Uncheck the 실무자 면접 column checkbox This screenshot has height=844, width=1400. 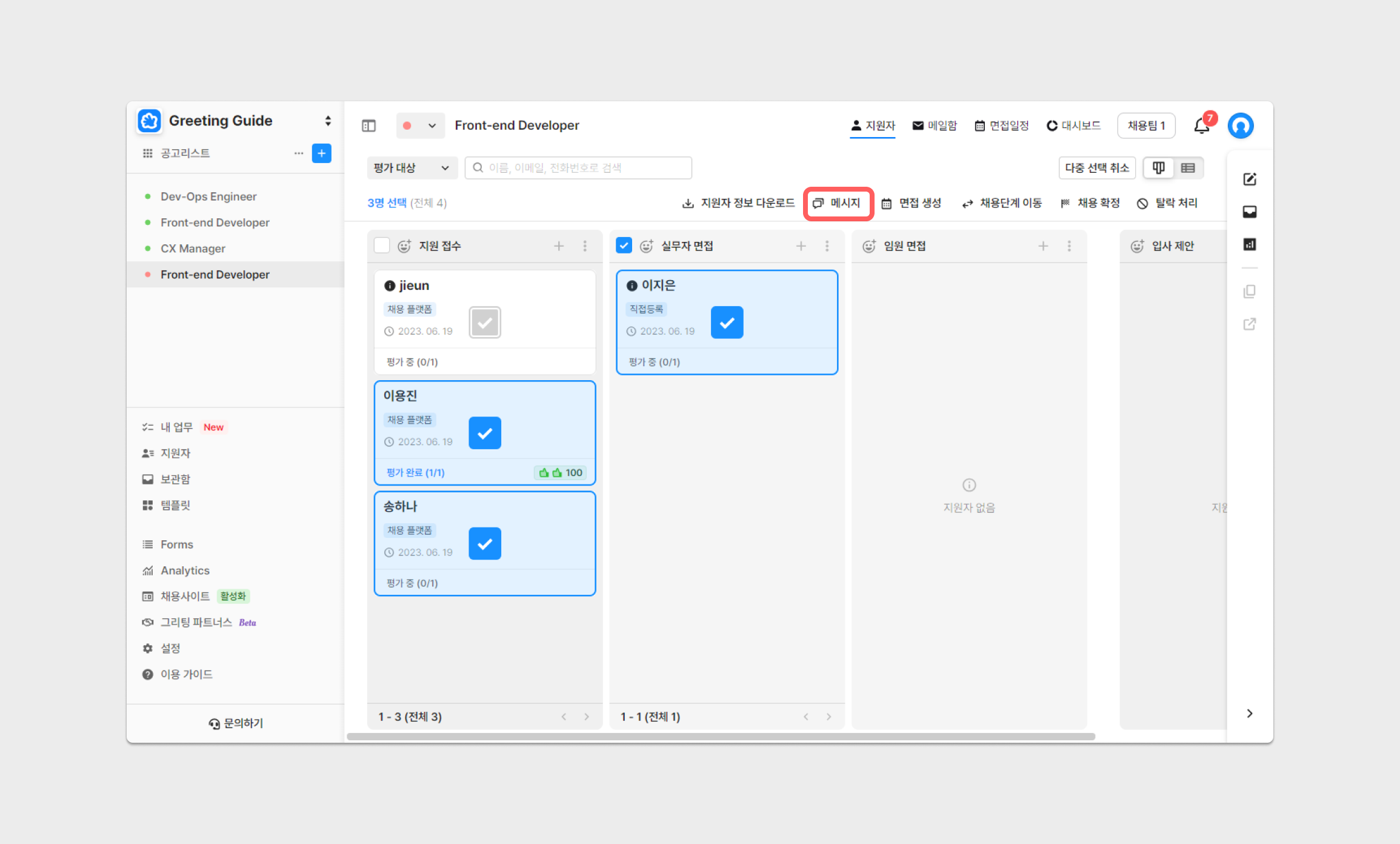(x=624, y=246)
